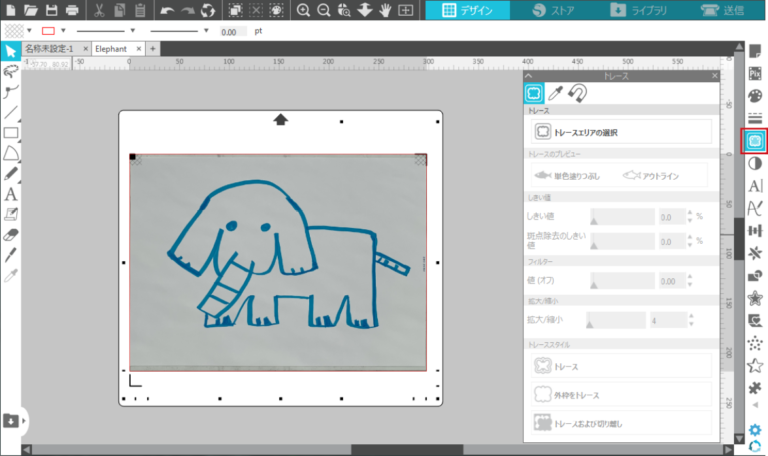The width and height of the screenshot is (768, 456).
Task: Open a file with the folder icon
Action: (x=31, y=10)
